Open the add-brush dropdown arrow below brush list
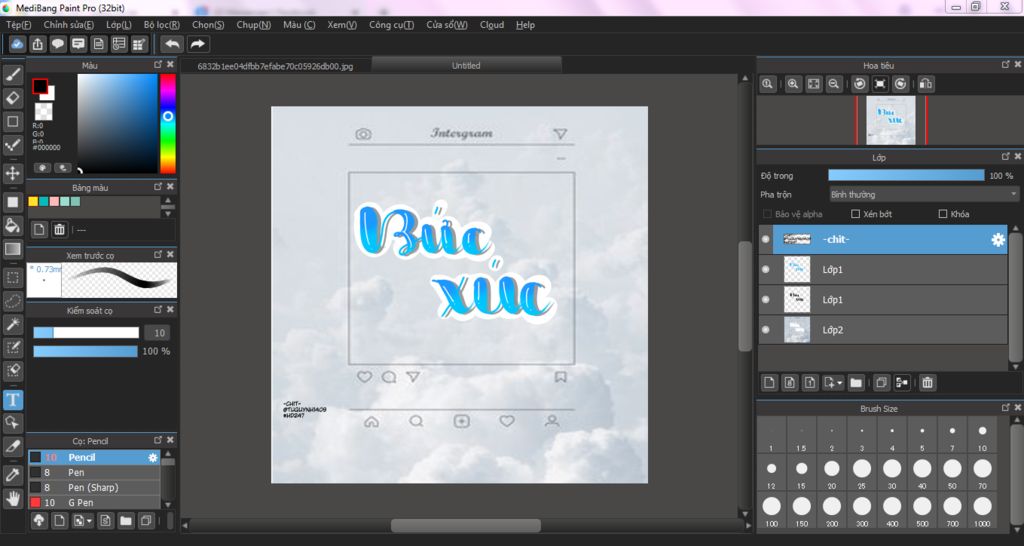1024x546 pixels. coord(88,521)
